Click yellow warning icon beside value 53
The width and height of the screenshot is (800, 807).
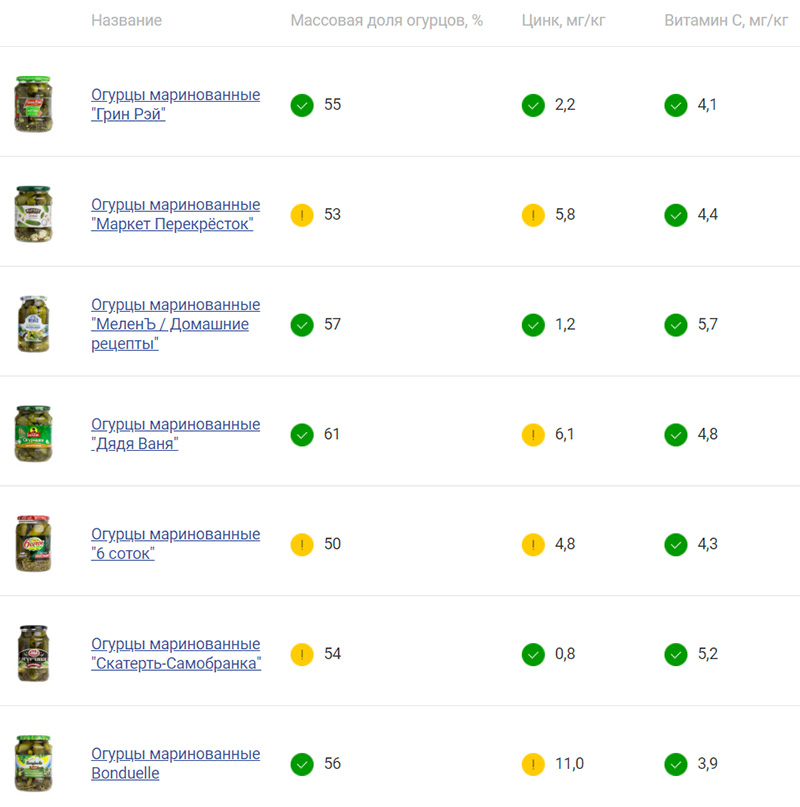coord(302,215)
